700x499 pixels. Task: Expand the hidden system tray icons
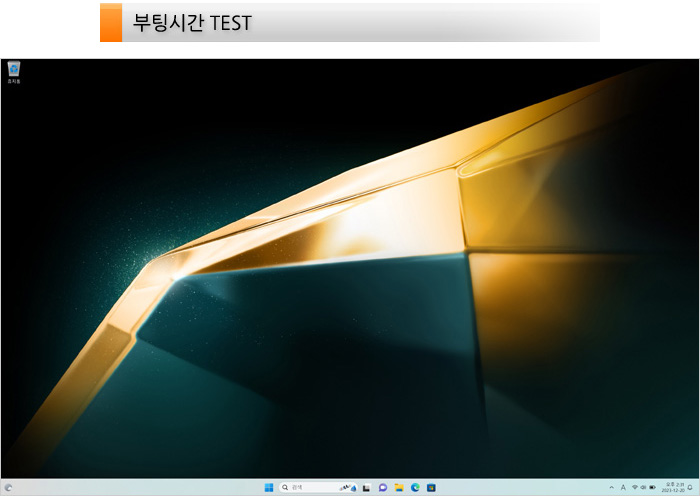(612, 487)
